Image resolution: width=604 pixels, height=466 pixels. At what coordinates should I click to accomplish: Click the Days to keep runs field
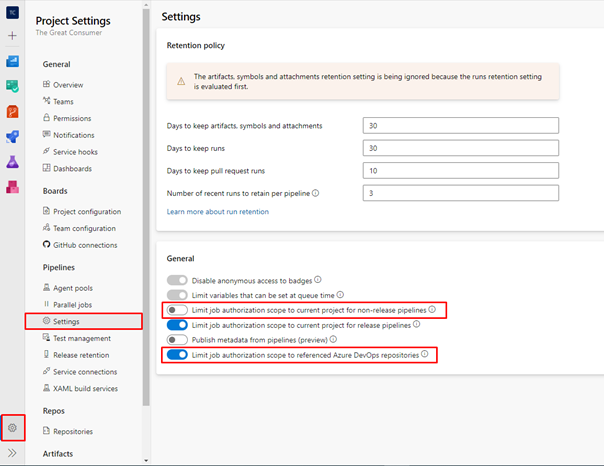(460, 148)
